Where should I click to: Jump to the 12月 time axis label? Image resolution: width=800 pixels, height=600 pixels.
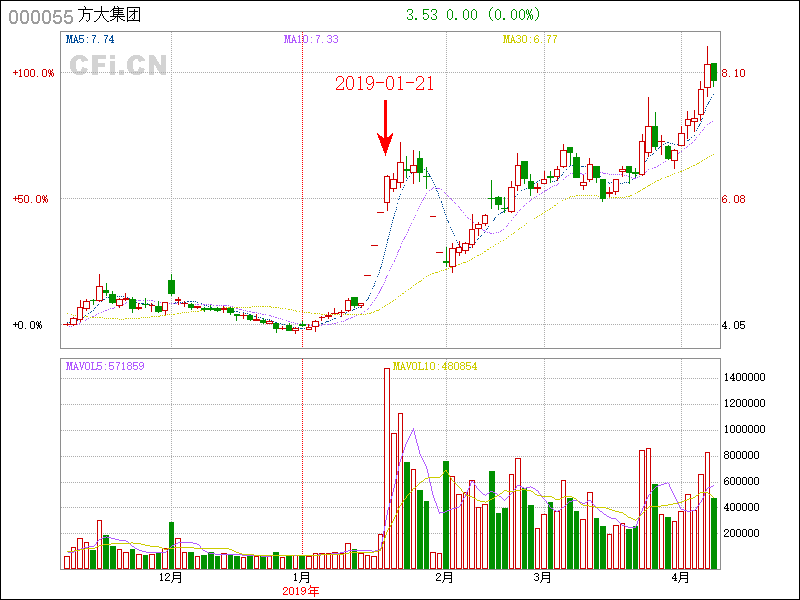click(x=171, y=578)
